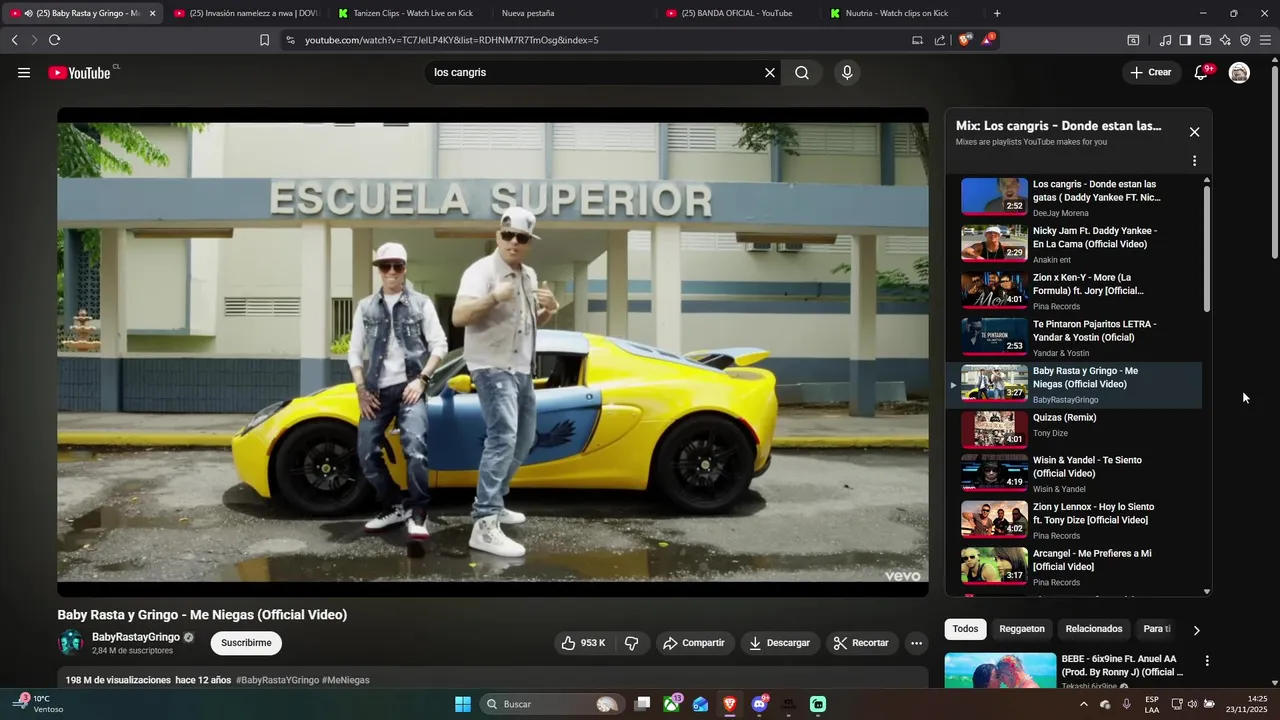1280x720 pixels.
Task: Start voice search with the microphone
Action: pyautogui.click(x=847, y=72)
